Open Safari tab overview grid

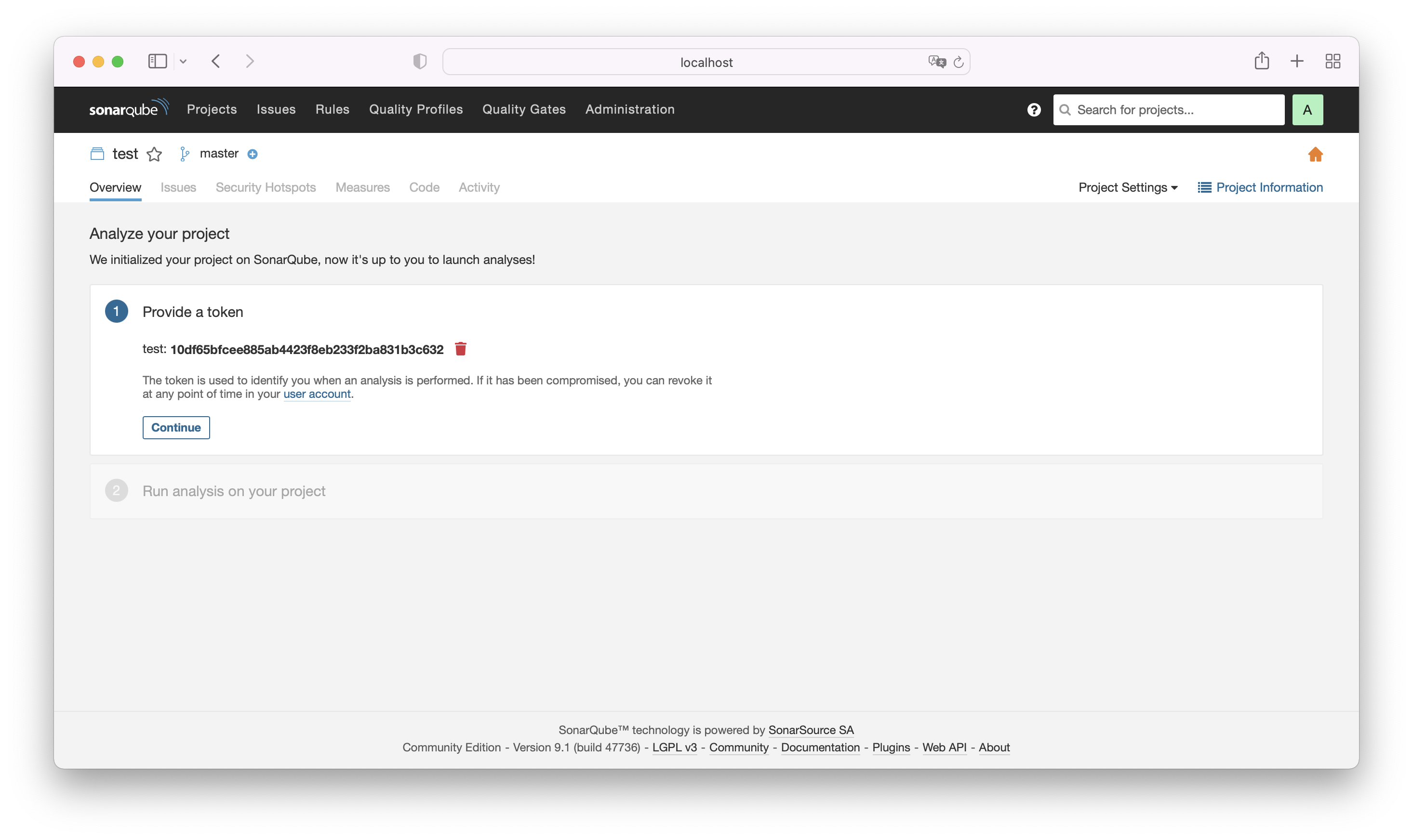tap(1333, 61)
